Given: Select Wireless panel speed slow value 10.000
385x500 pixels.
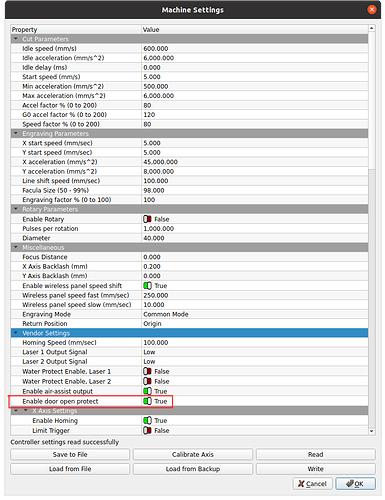Looking at the screenshot, I should point(154,305).
